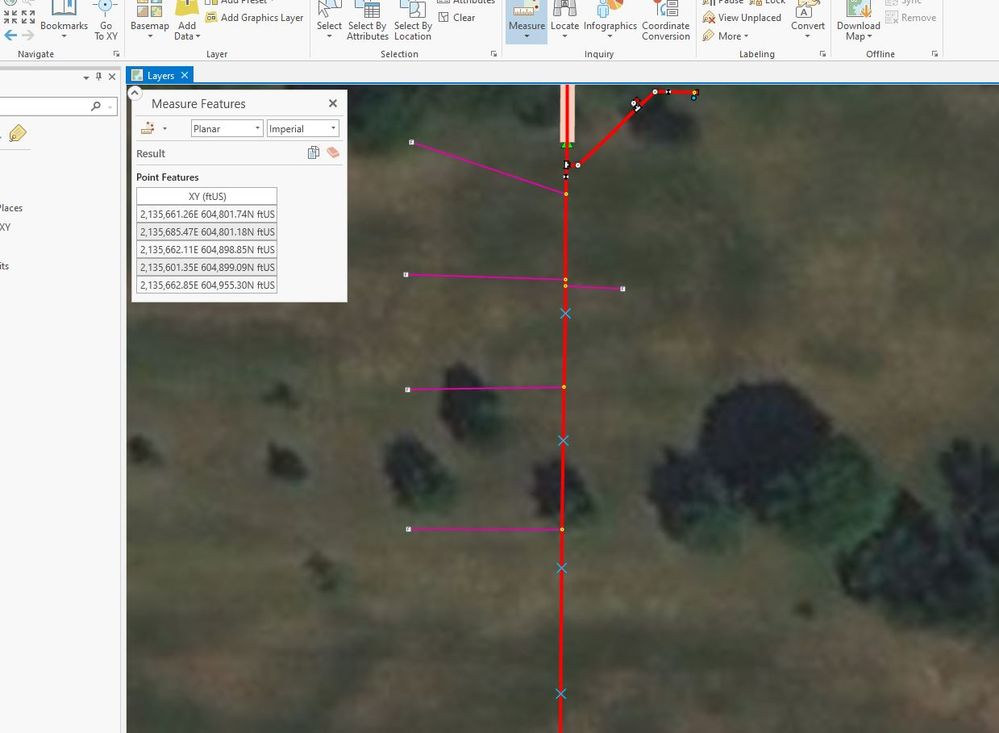
Task: Open the Basemap gallery
Action: point(149,20)
